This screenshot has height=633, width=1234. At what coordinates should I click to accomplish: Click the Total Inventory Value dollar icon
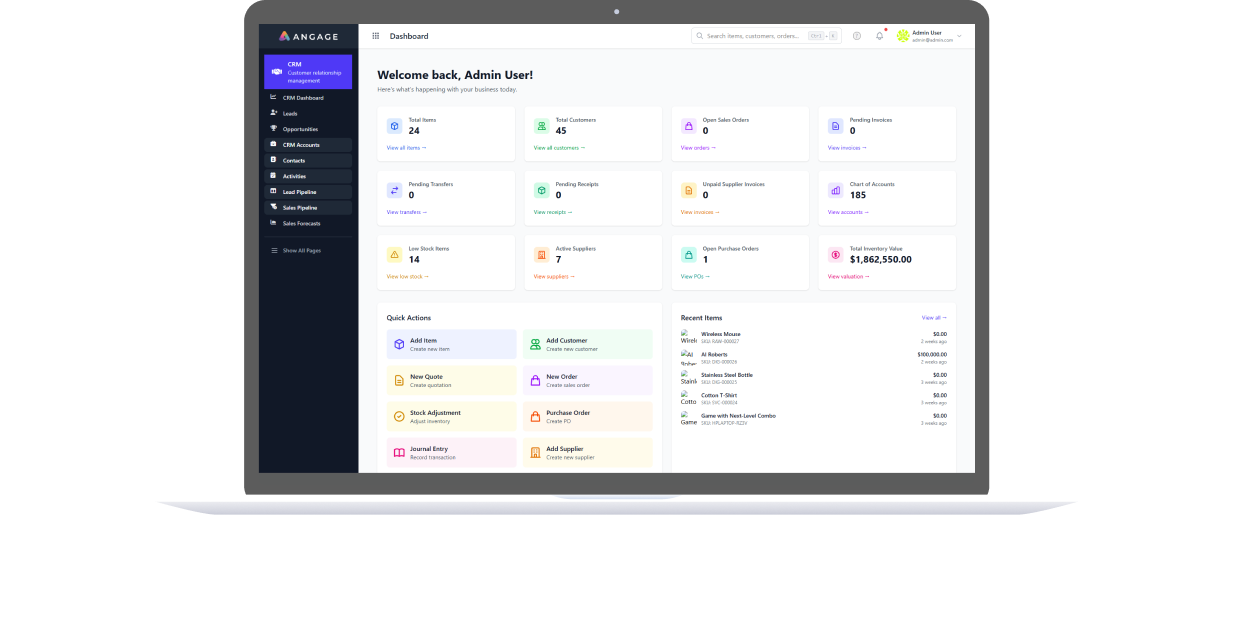(x=835, y=255)
